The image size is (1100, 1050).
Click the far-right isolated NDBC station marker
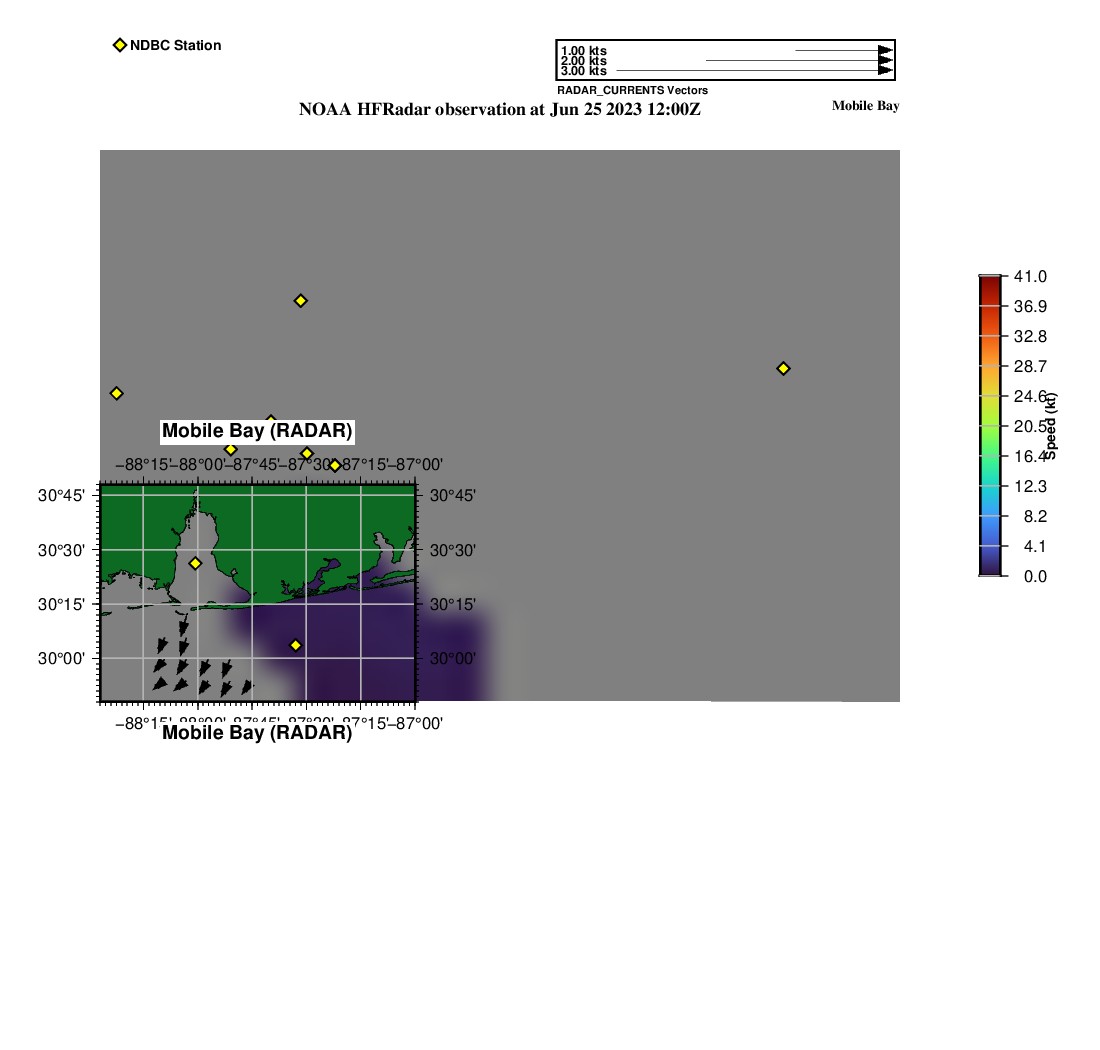[x=783, y=369]
